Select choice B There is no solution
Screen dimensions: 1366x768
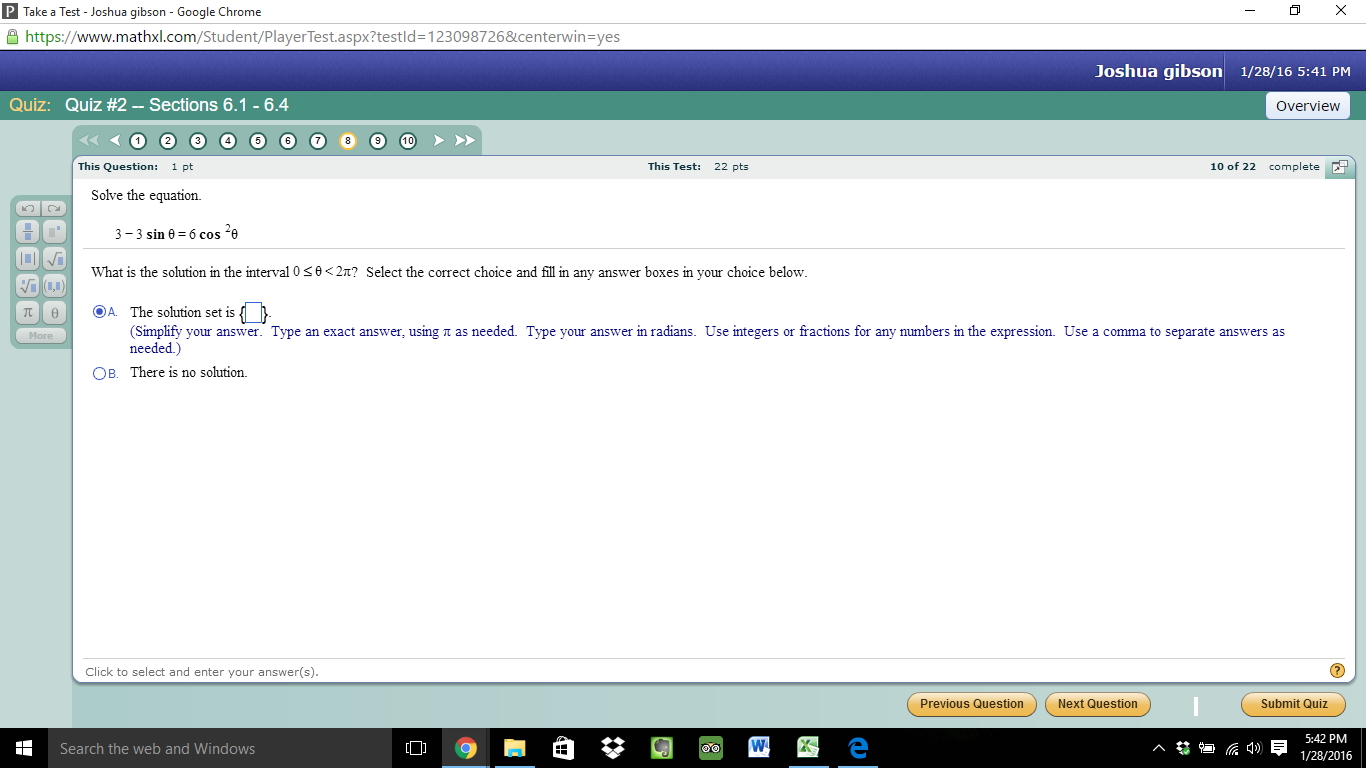[x=100, y=372]
